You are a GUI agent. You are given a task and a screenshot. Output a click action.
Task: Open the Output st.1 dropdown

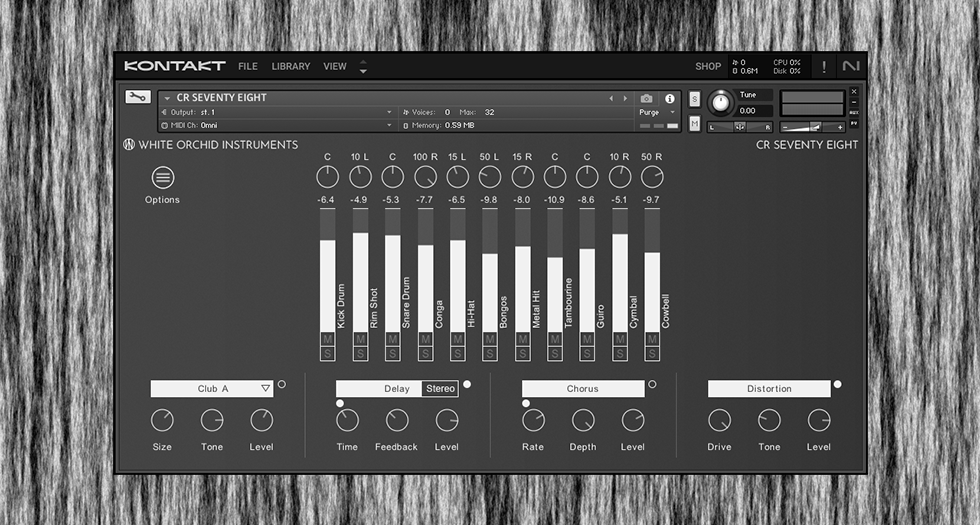[x=277, y=112]
